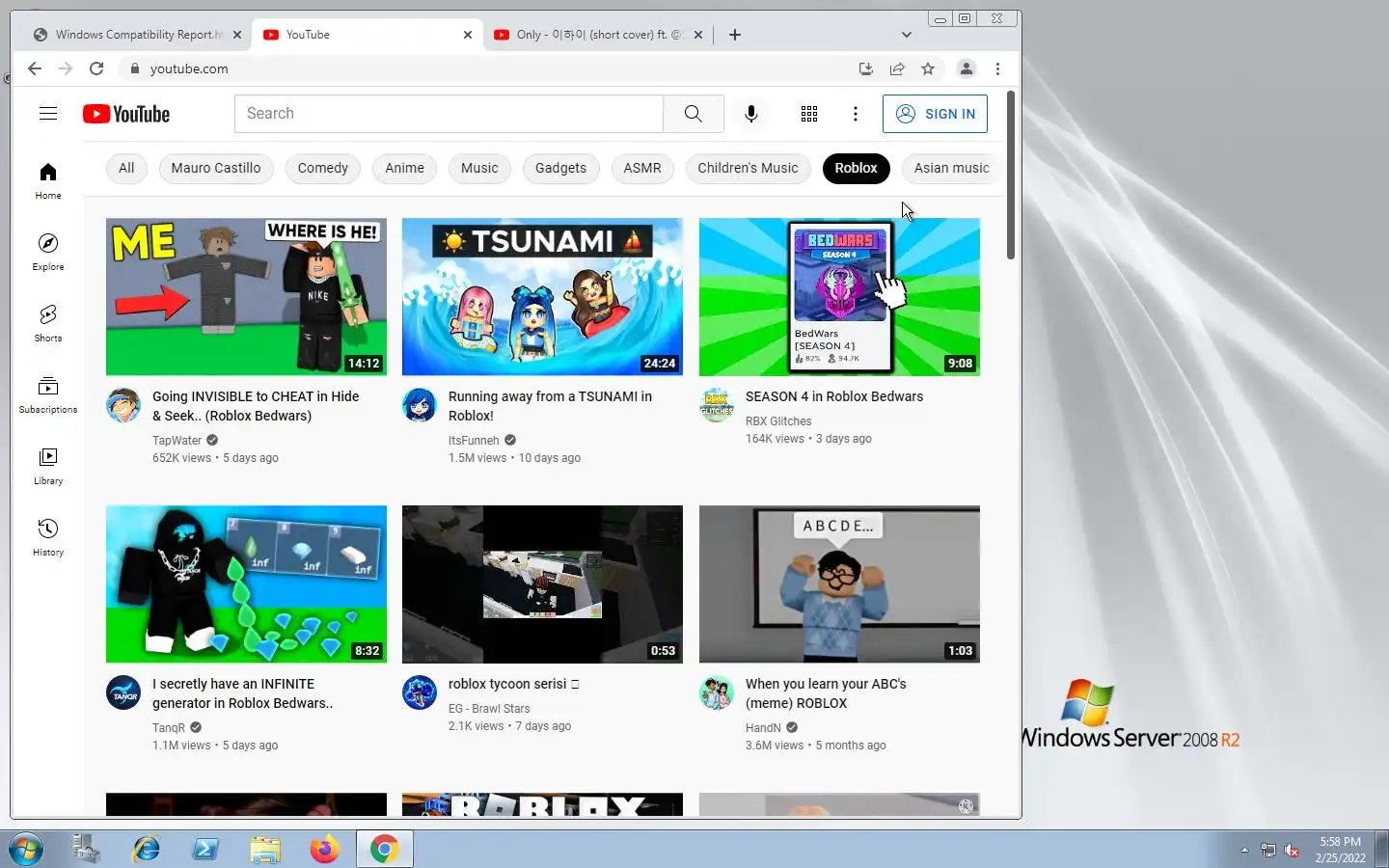Open When you learn your ABC's title
Image resolution: width=1389 pixels, height=868 pixels.
[826, 693]
